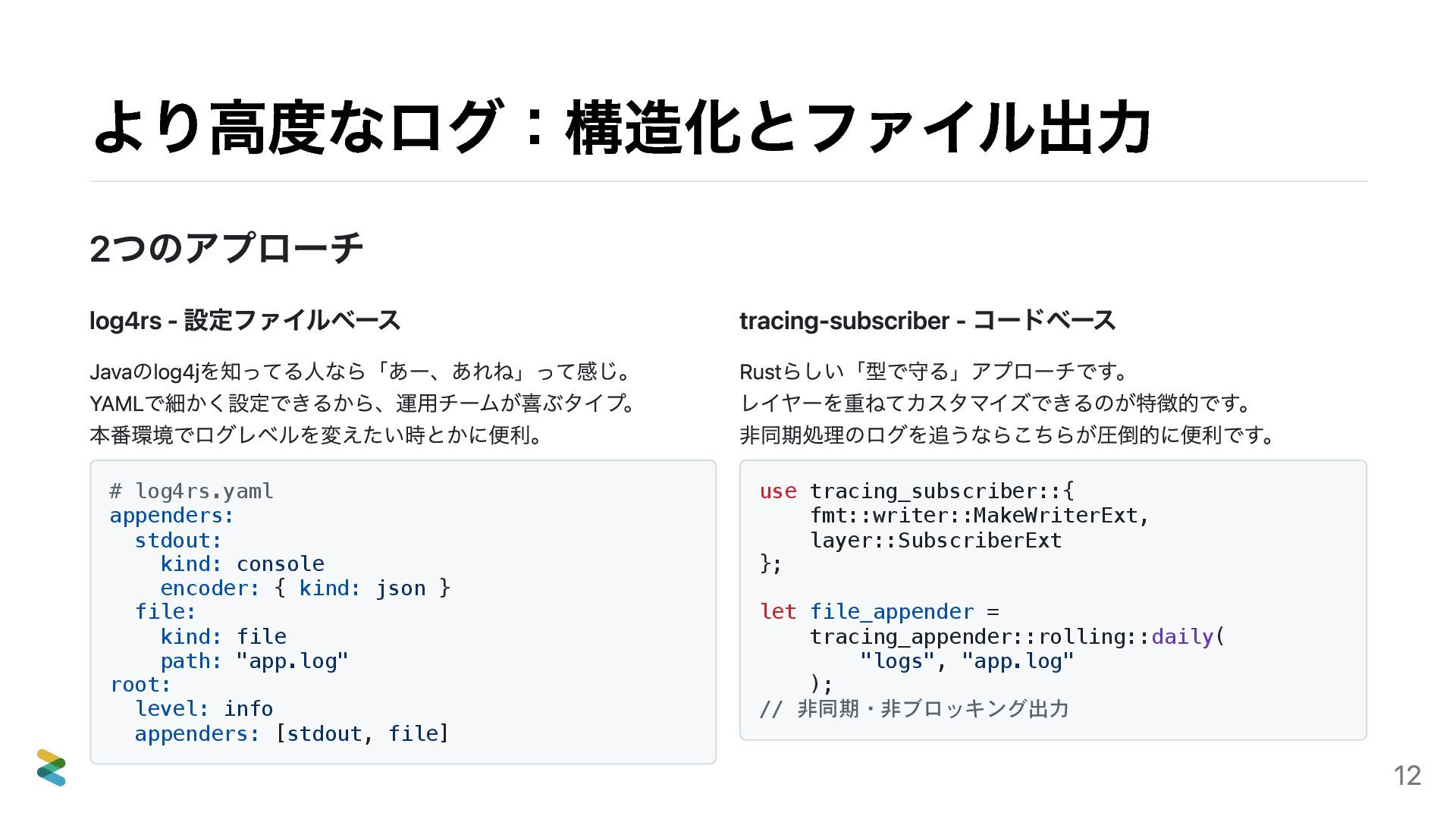Click the tracing_appender::rolling::daily( line
The width and height of the screenshot is (1456, 819).
[x=1018, y=637]
